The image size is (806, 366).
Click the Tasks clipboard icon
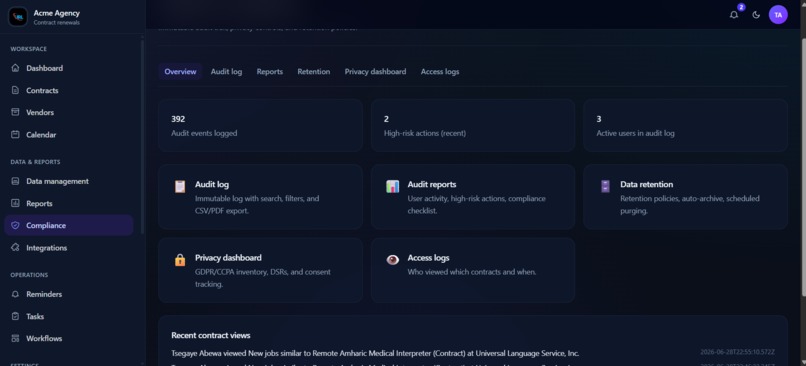[x=15, y=317]
